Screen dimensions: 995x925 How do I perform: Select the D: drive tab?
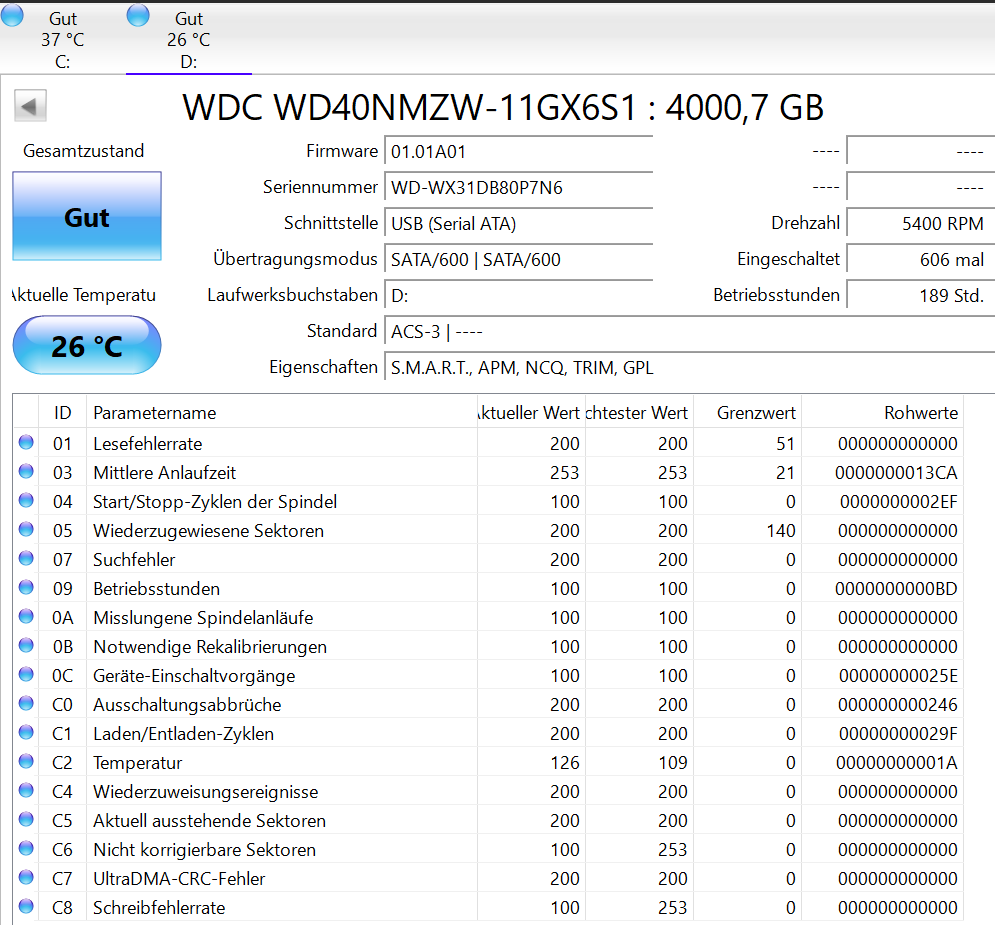(188, 39)
